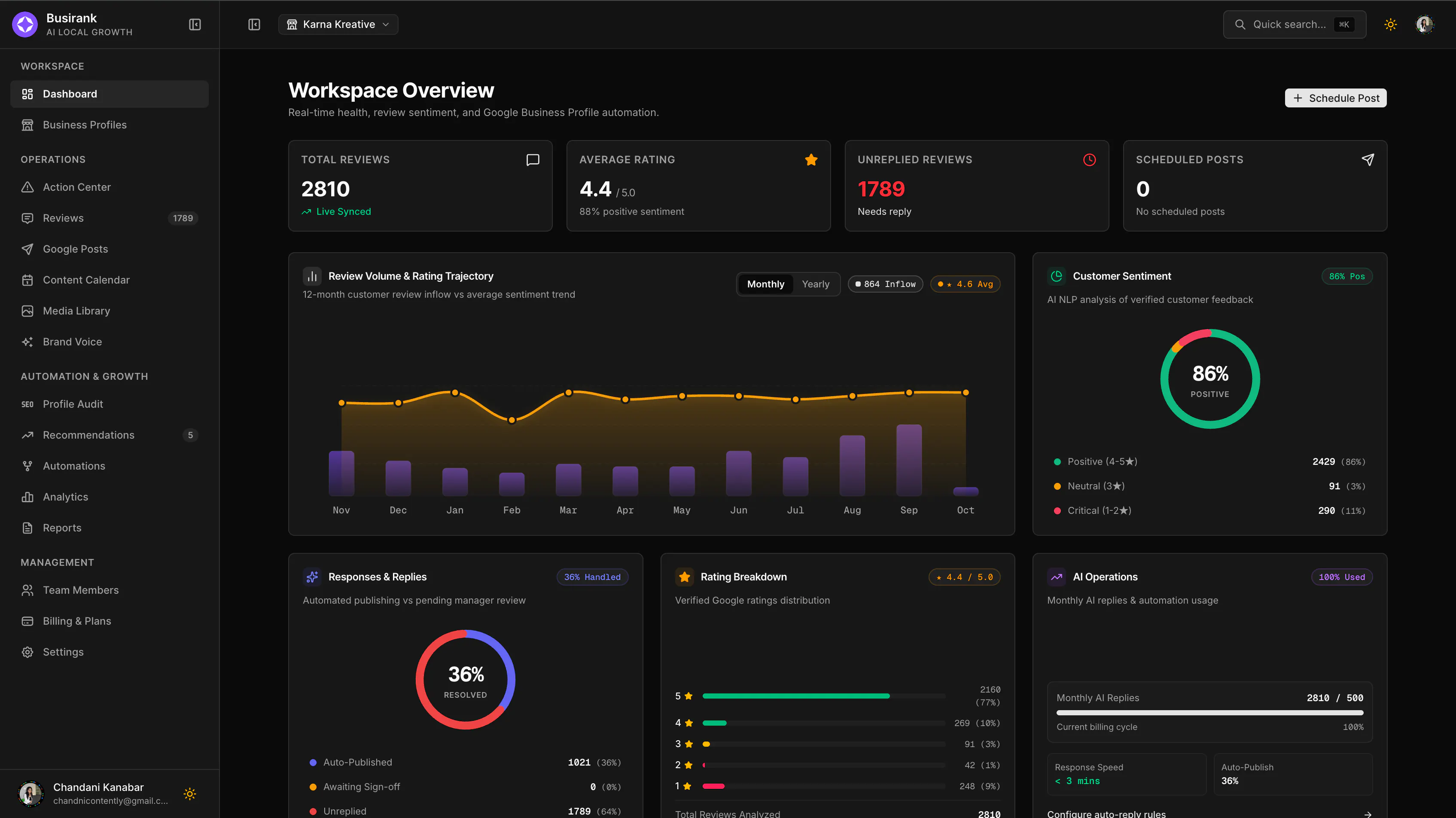Open the Configure auto-reply rules link
Viewport: 1456px width, 818px height.
point(1209,814)
